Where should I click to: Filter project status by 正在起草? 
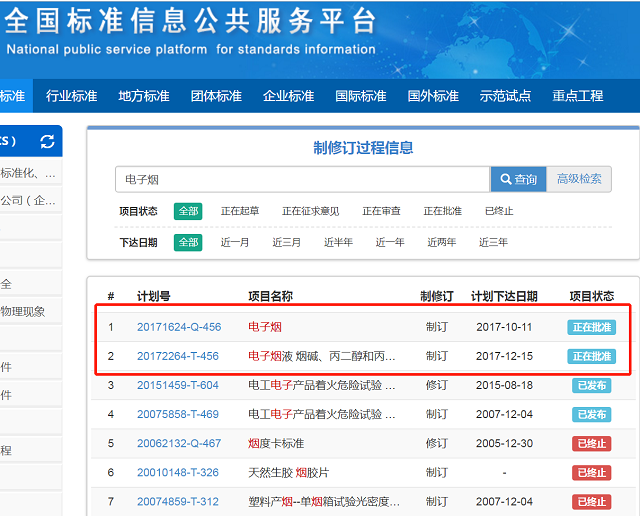[x=240, y=211]
